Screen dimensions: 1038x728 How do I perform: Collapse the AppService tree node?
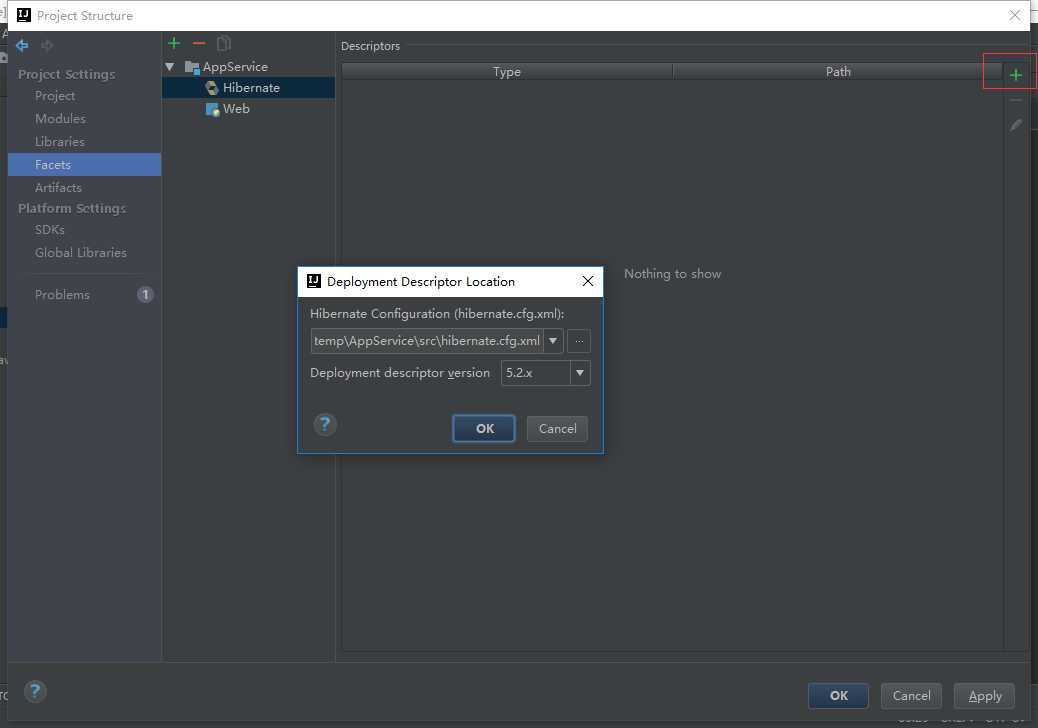click(170, 67)
